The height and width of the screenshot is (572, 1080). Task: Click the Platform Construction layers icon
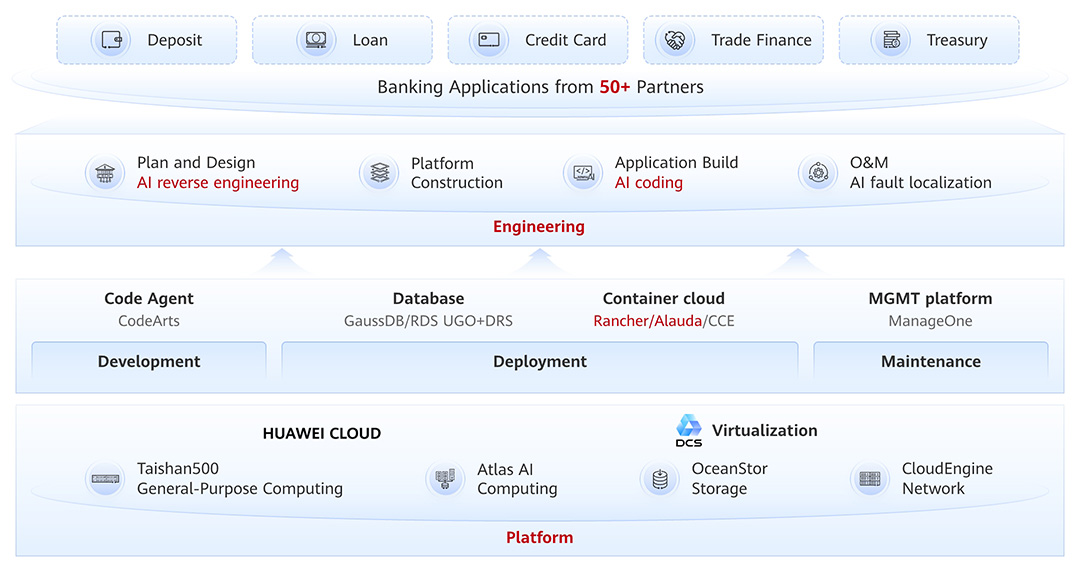[x=379, y=173]
